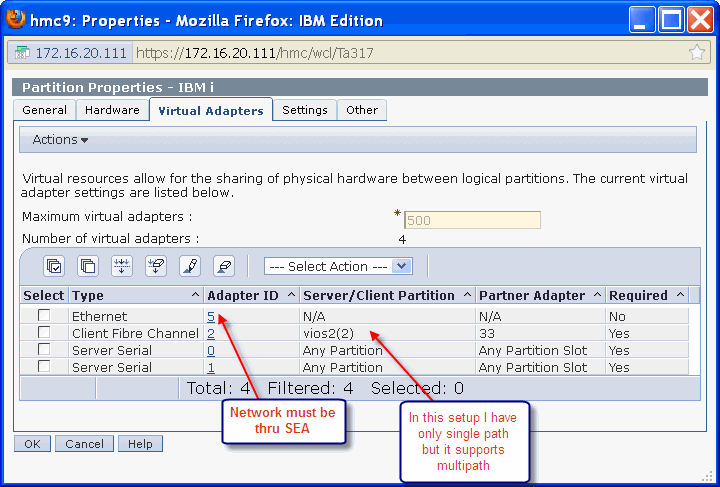720x487 pixels.
Task: Check the Ethernet adapter row checkbox
Action: [x=43, y=316]
